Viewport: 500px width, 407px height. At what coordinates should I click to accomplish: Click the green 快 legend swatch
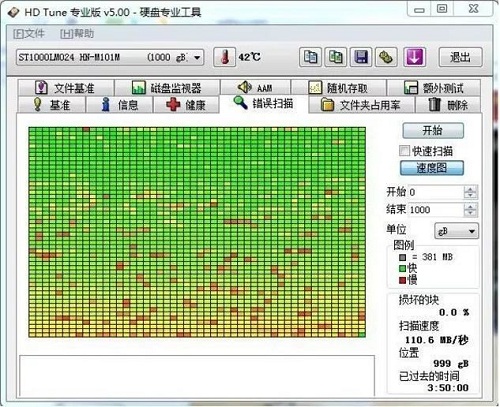[x=403, y=268]
